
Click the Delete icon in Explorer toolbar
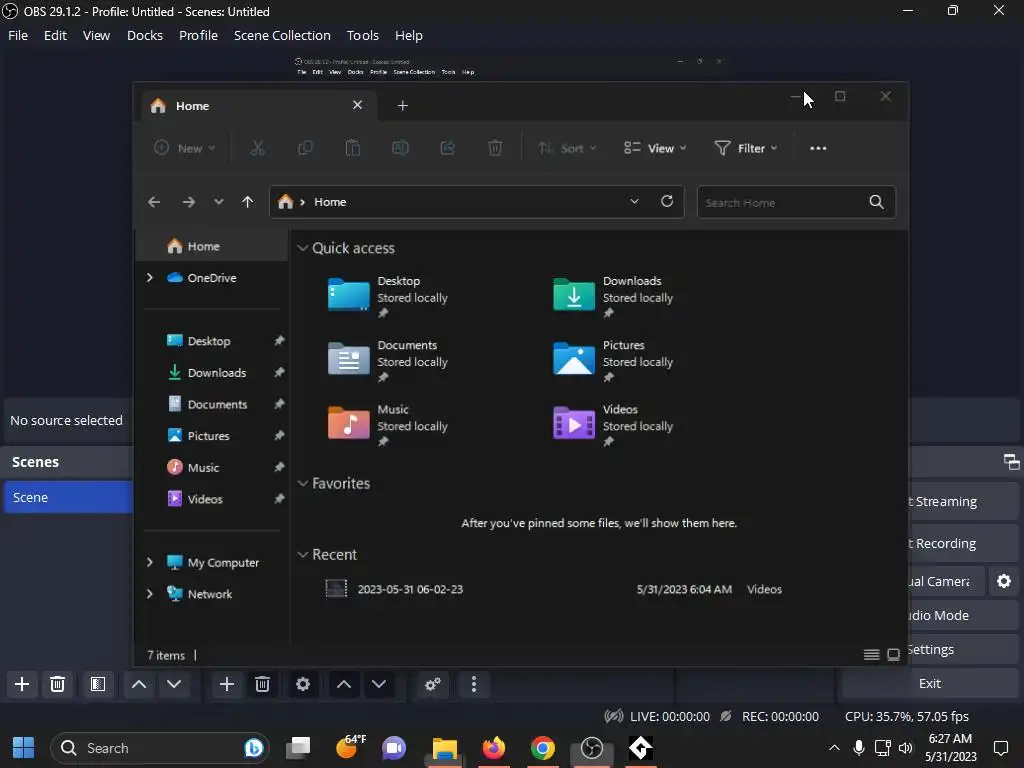495,148
